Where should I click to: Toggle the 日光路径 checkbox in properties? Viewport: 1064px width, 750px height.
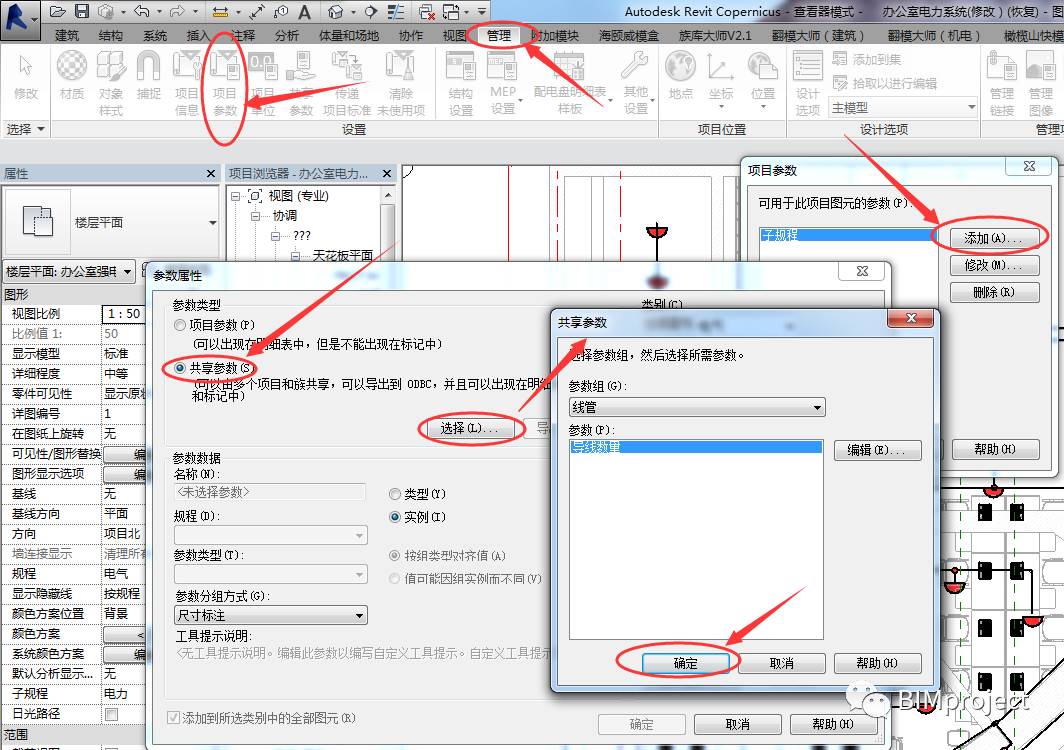[x=112, y=714]
